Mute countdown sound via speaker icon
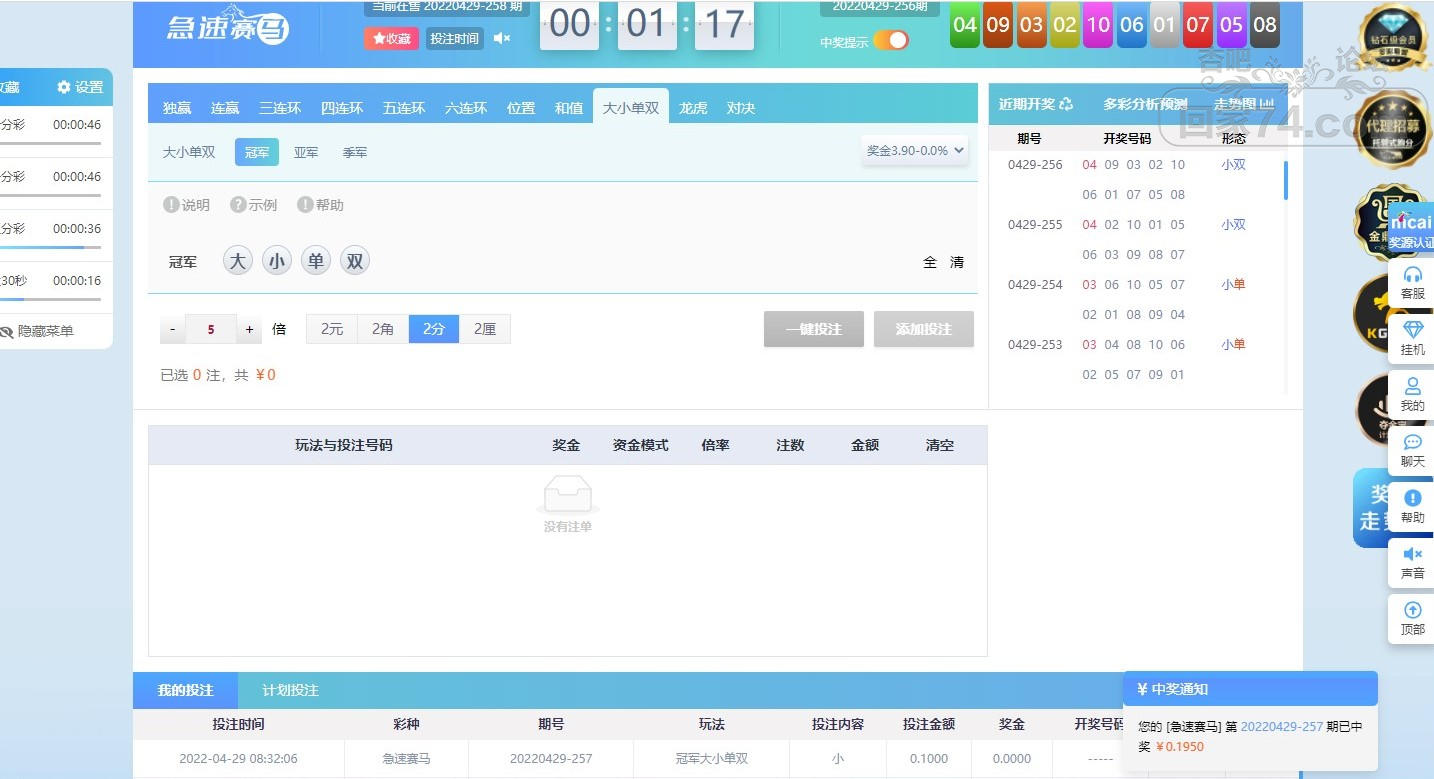The height and width of the screenshot is (779, 1434). [502, 38]
